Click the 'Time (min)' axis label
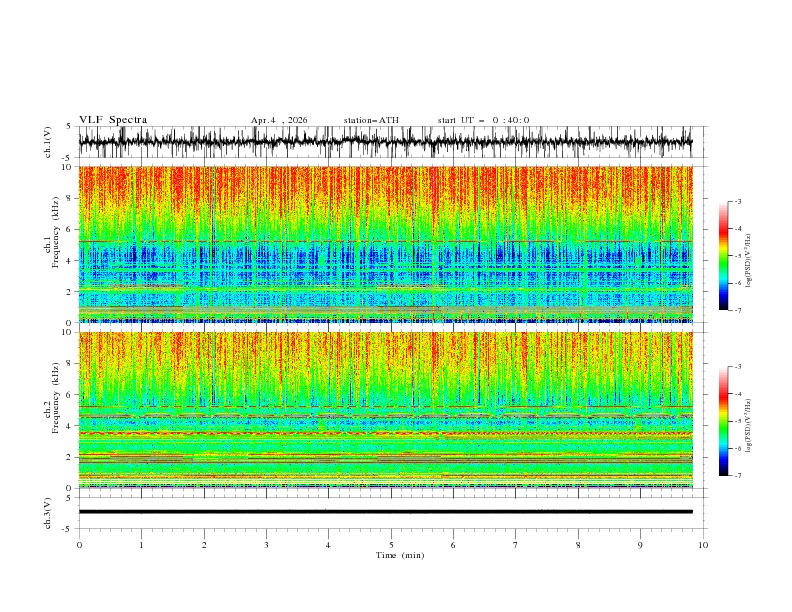This screenshot has width=792, height=612. coord(400,555)
